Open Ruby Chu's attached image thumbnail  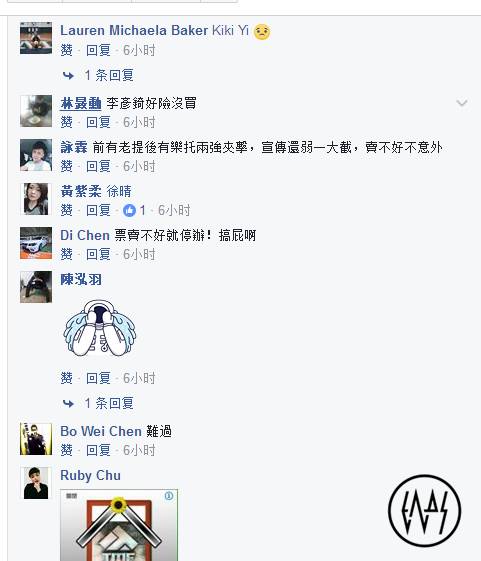119,525
